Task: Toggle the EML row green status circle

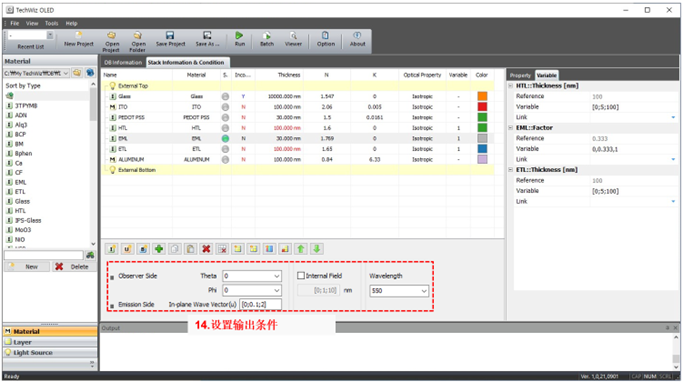Action: (225, 139)
